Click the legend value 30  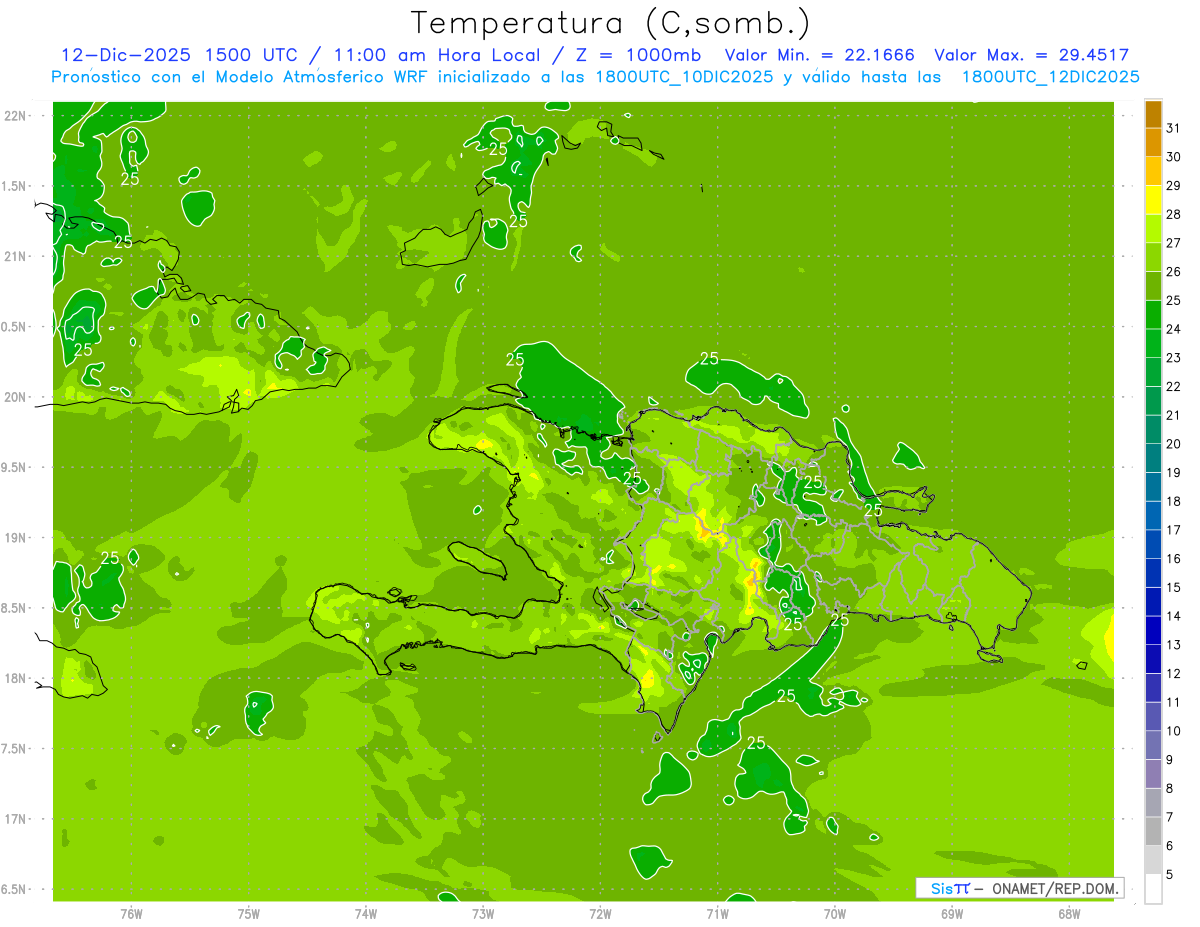pos(1173,157)
